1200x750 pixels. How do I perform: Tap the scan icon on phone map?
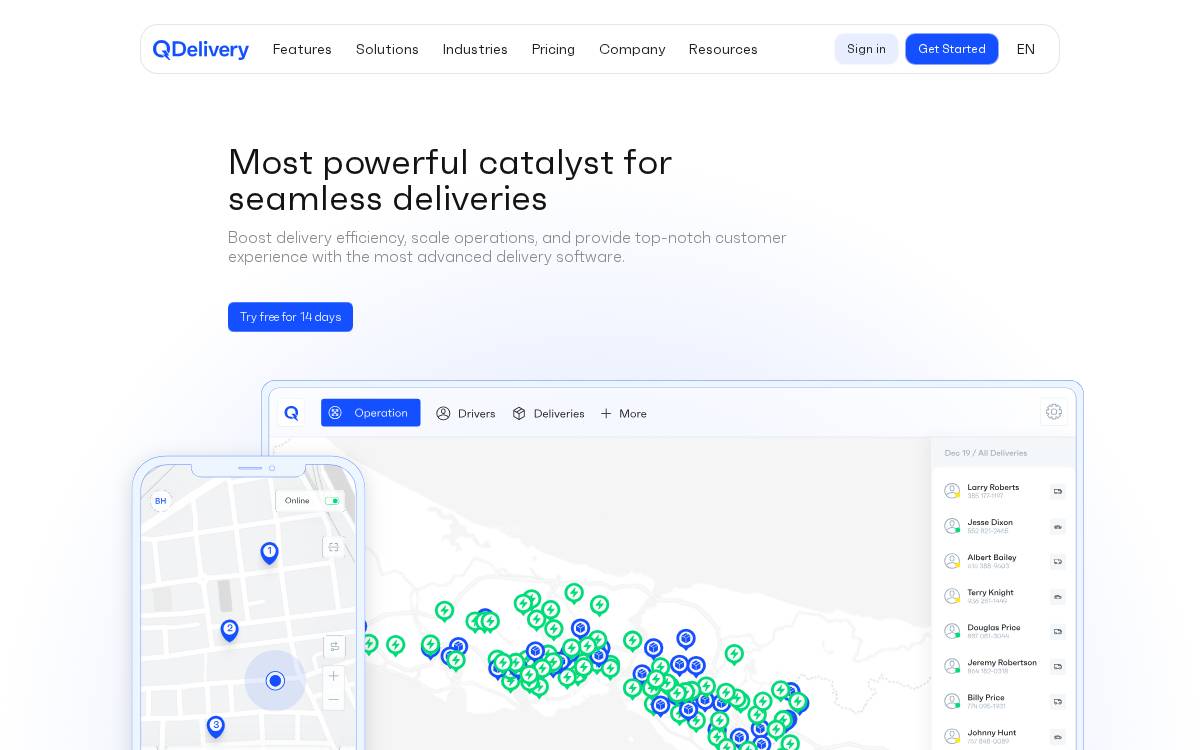point(334,547)
